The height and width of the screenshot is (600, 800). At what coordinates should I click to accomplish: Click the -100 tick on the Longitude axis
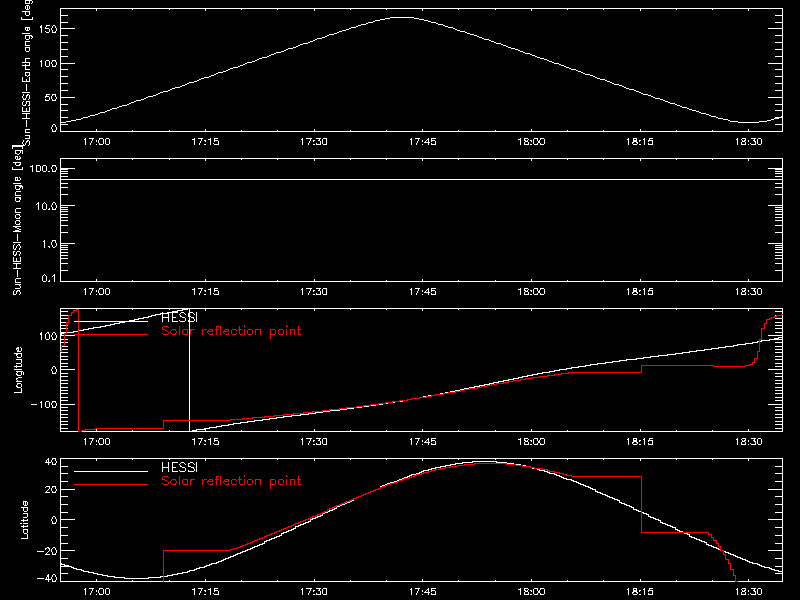click(x=44, y=404)
